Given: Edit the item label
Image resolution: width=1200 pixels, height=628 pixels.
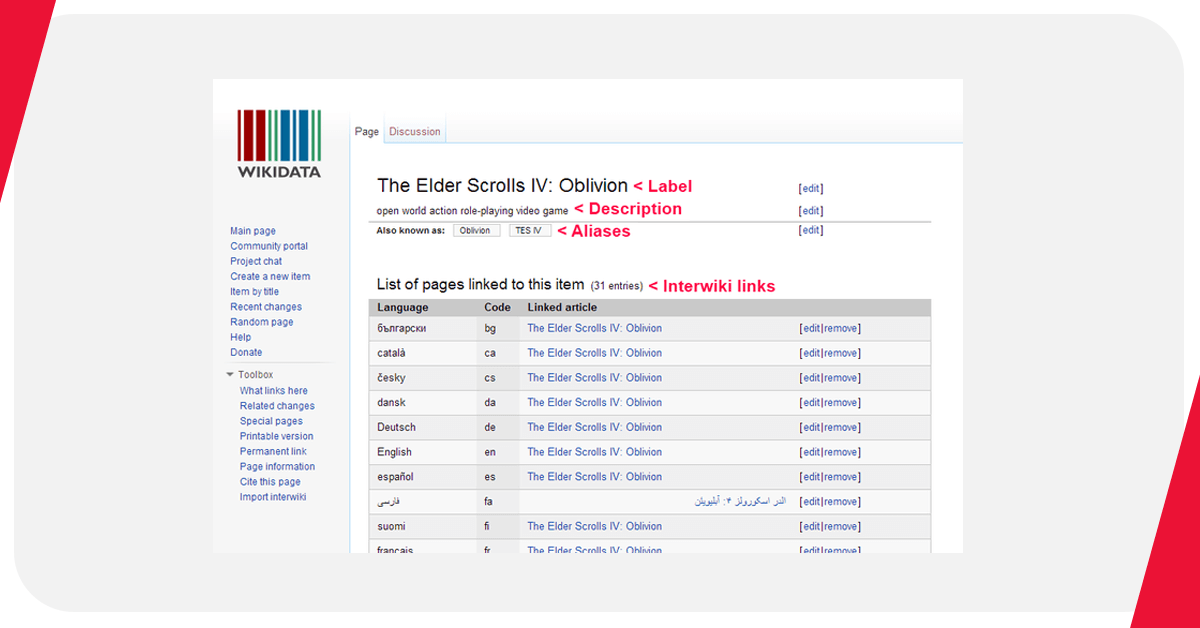Looking at the screenshot, I should tap(811, 188).
